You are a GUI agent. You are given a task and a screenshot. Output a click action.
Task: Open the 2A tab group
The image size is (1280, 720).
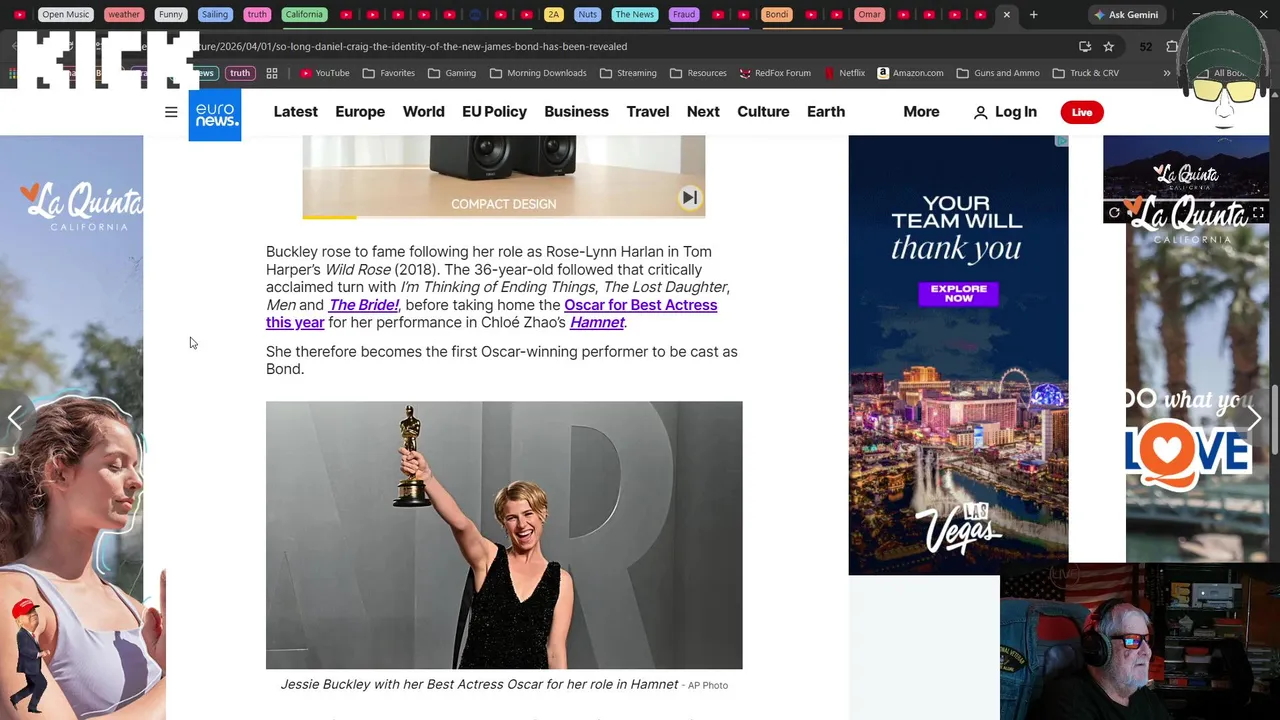click(553, 14)
